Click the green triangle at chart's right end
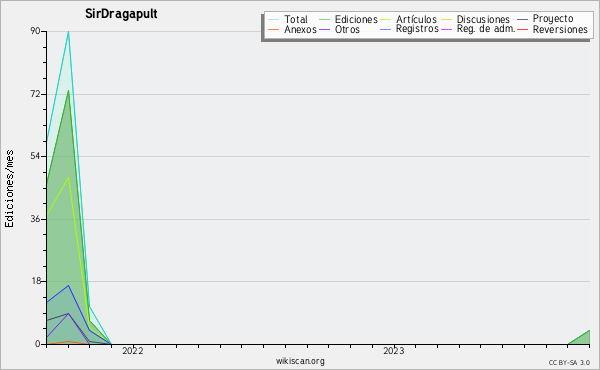This screenshot has width=600, height=370. 582,339
